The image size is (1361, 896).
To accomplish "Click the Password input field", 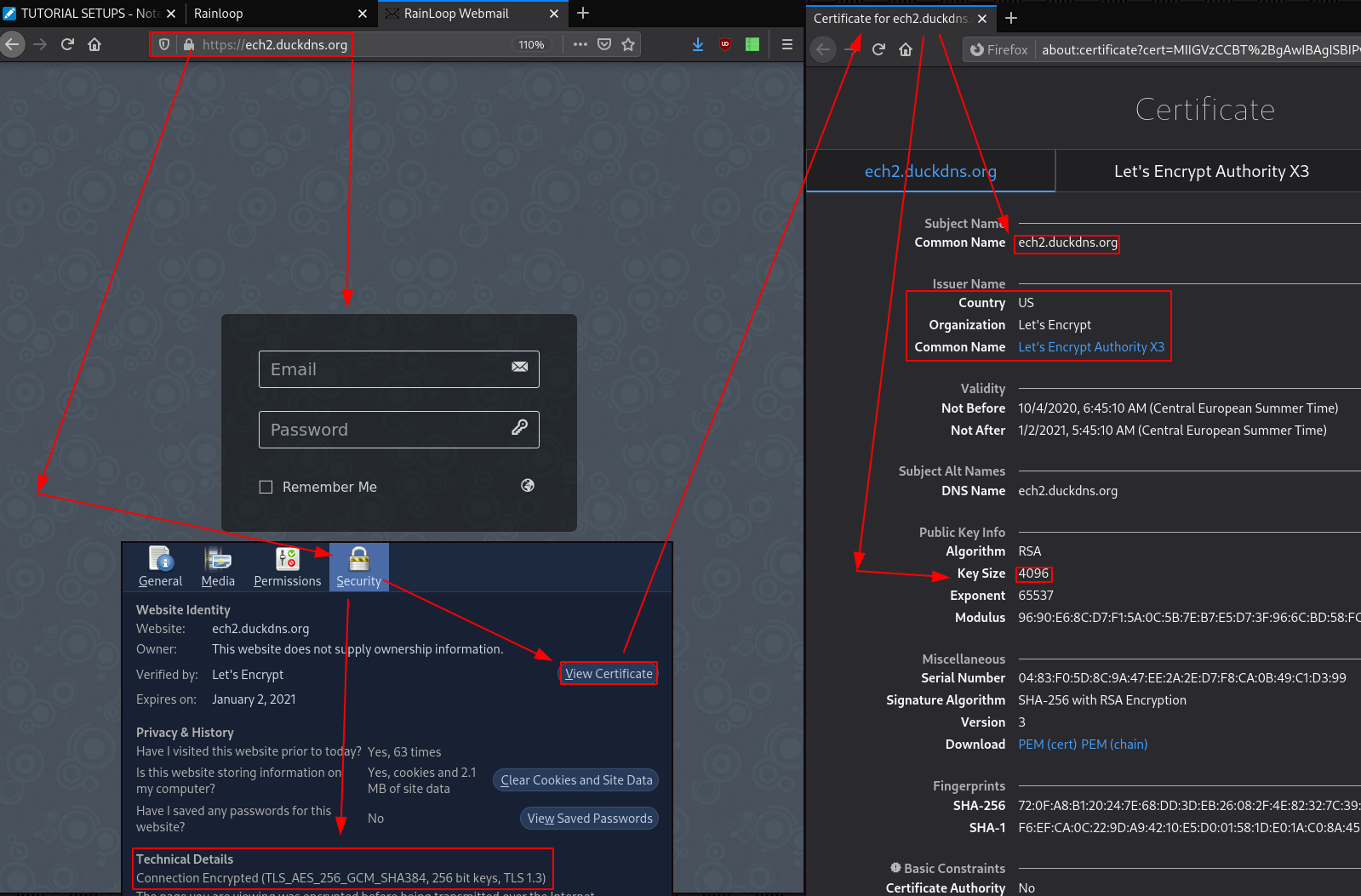I will tap(399, 430).
